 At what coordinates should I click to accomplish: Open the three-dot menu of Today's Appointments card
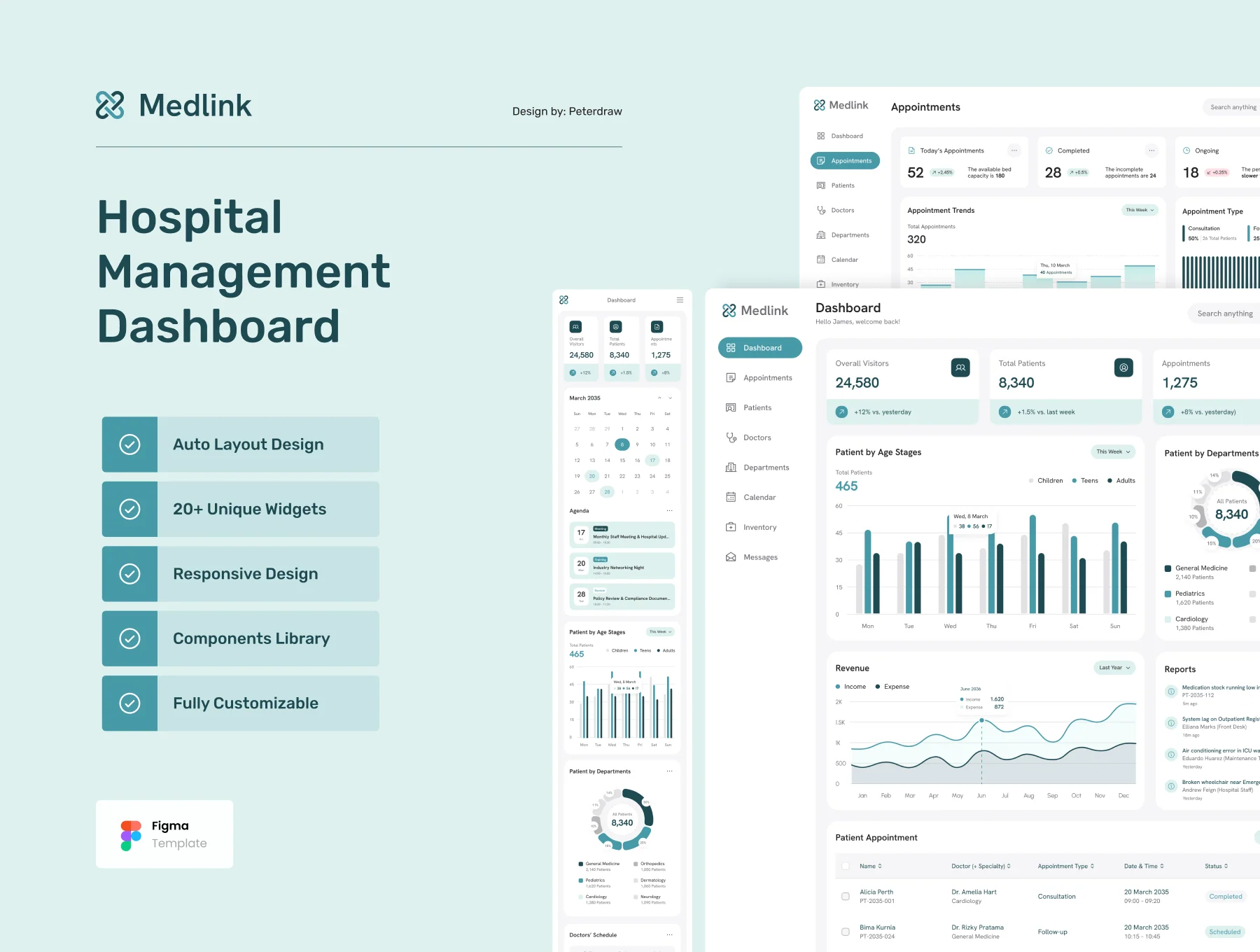tap(1014, 150)
